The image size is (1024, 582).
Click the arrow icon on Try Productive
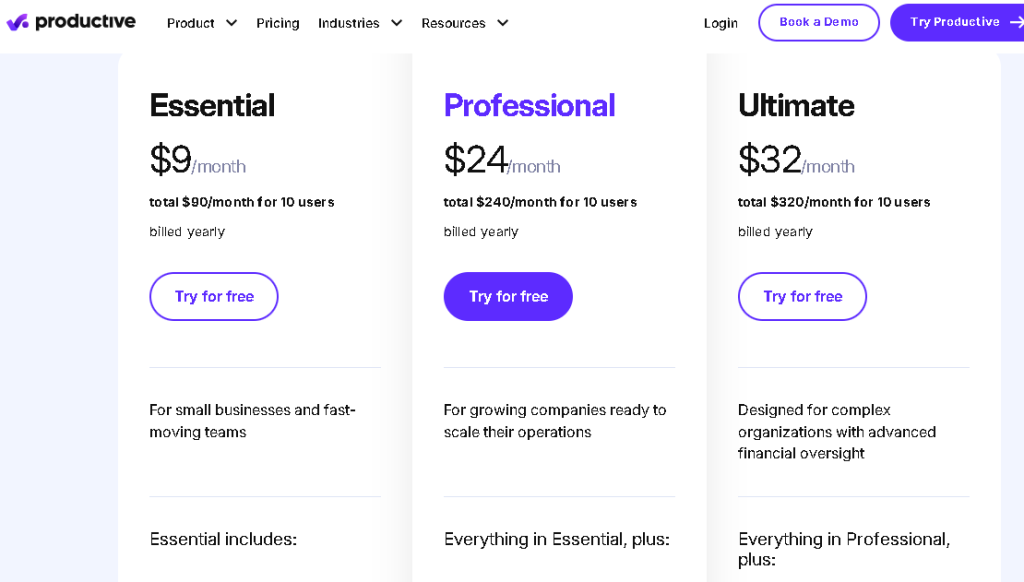pos(1016,22)
